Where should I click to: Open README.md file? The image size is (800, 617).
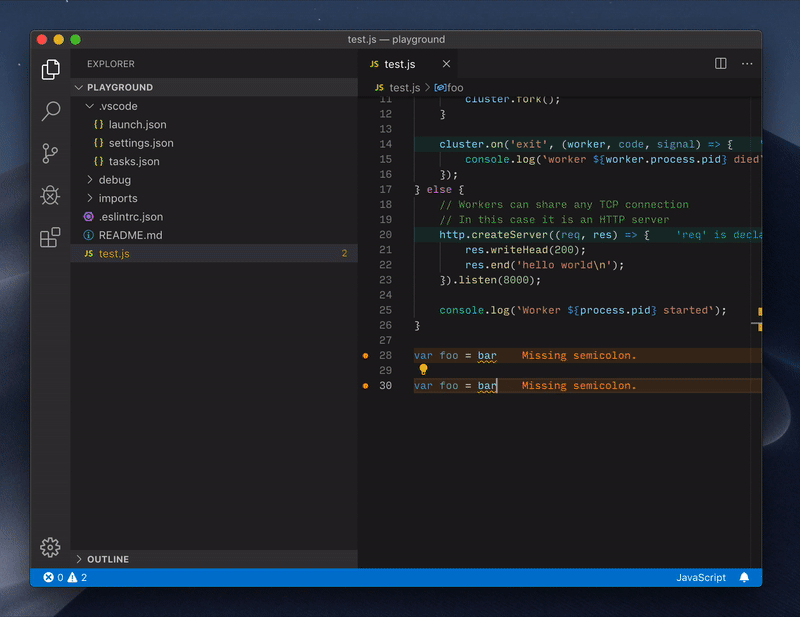[x=130, y=235]
